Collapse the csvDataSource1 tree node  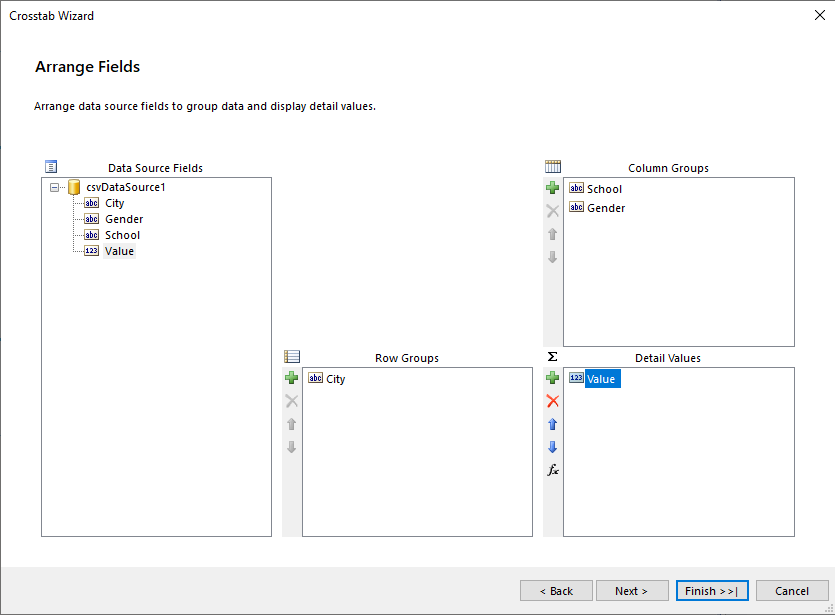pos(52,186)
